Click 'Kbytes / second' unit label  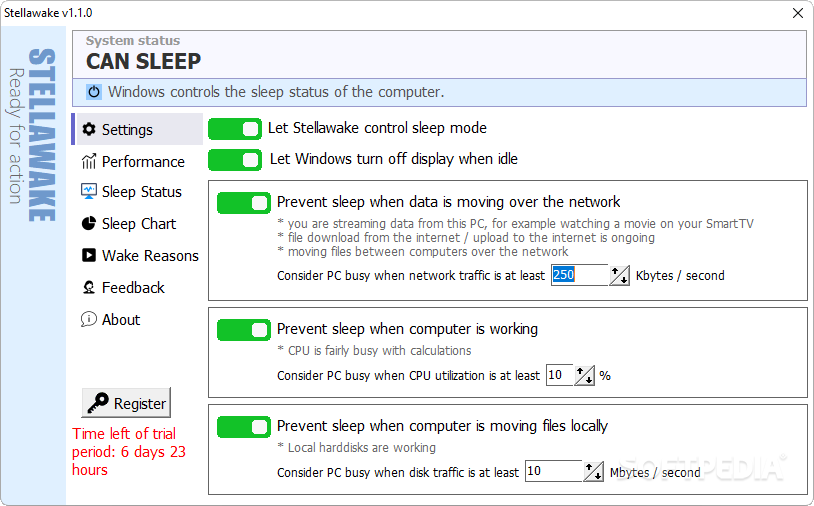(x=680, y=276)
